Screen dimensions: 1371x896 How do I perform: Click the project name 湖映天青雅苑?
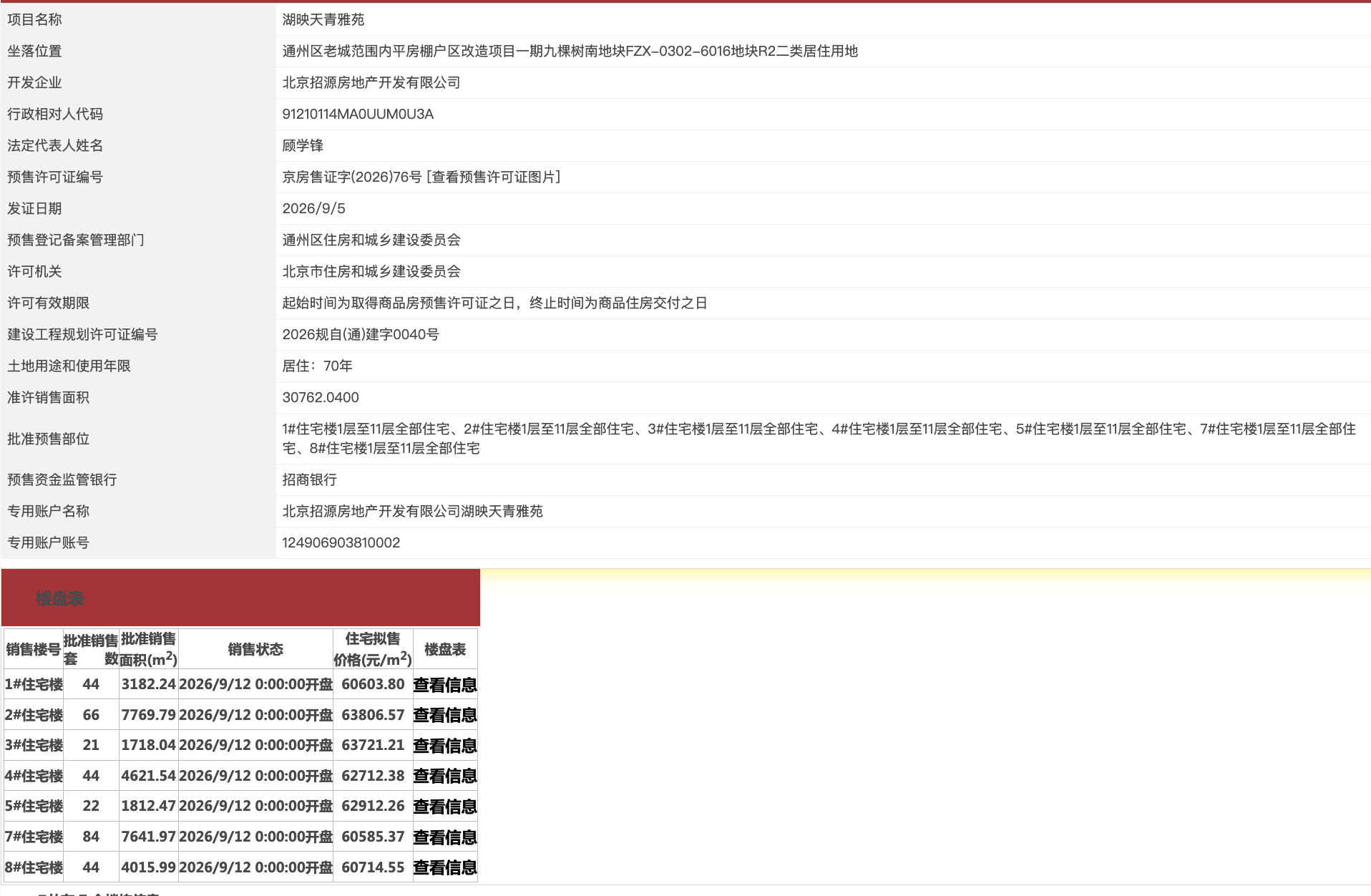pos(323,19)
